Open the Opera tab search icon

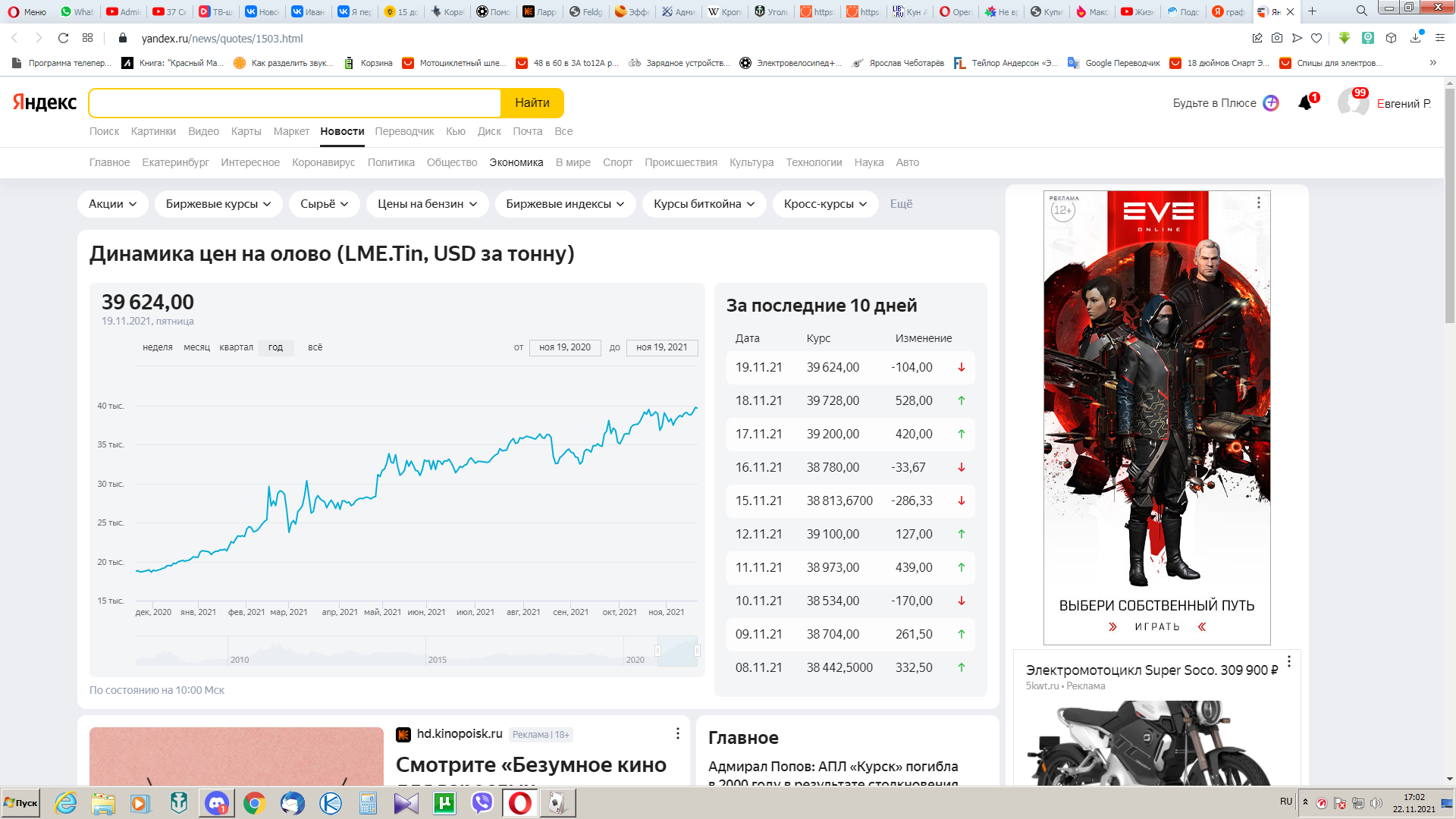click(x=1362, y=11)
